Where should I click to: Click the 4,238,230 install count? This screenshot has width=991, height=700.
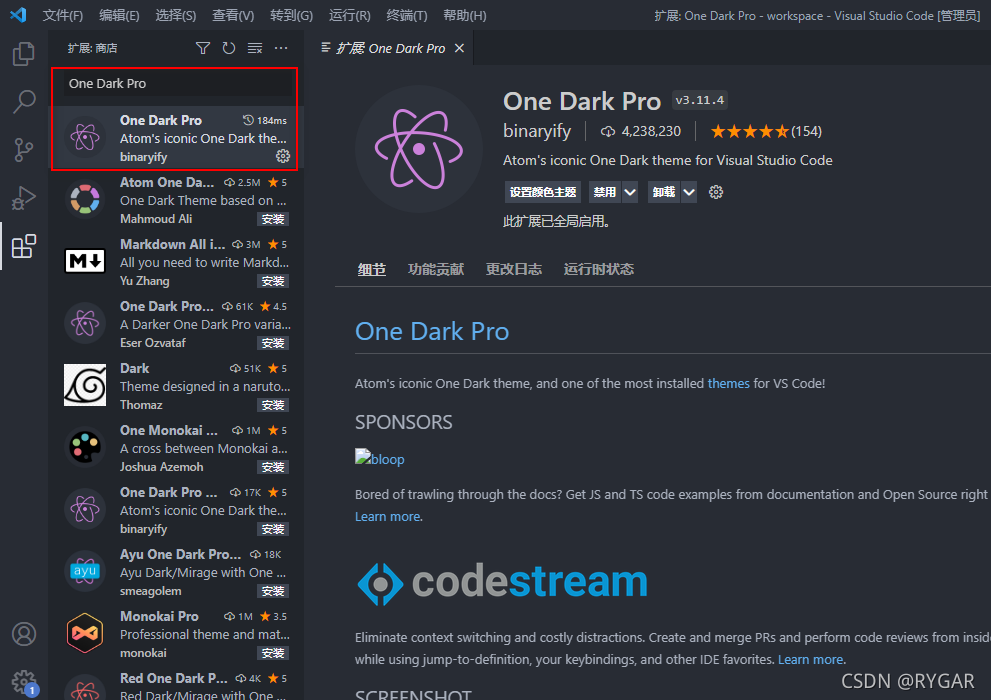coord(641,131)
